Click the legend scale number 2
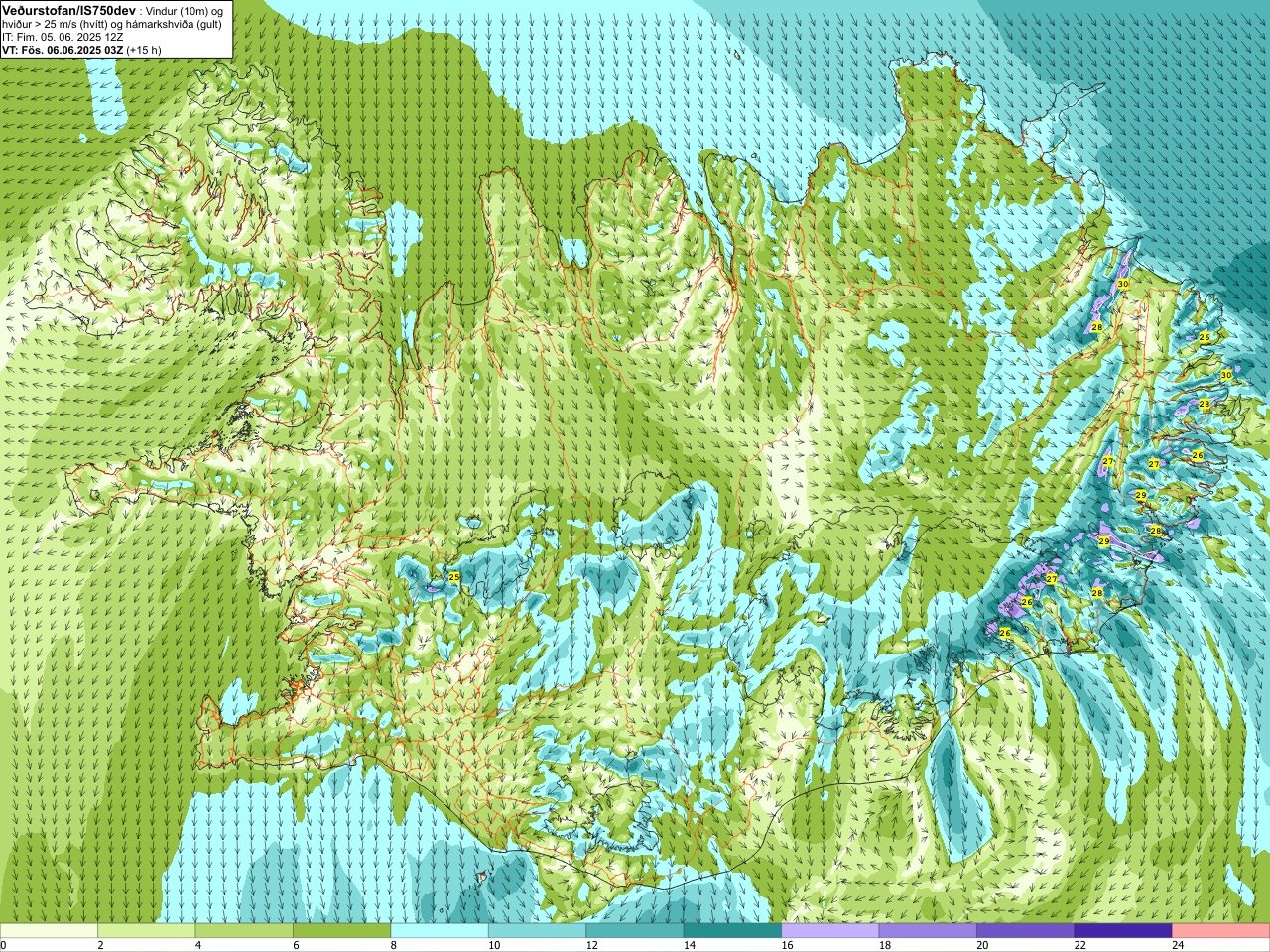 [x=101, y=945]
